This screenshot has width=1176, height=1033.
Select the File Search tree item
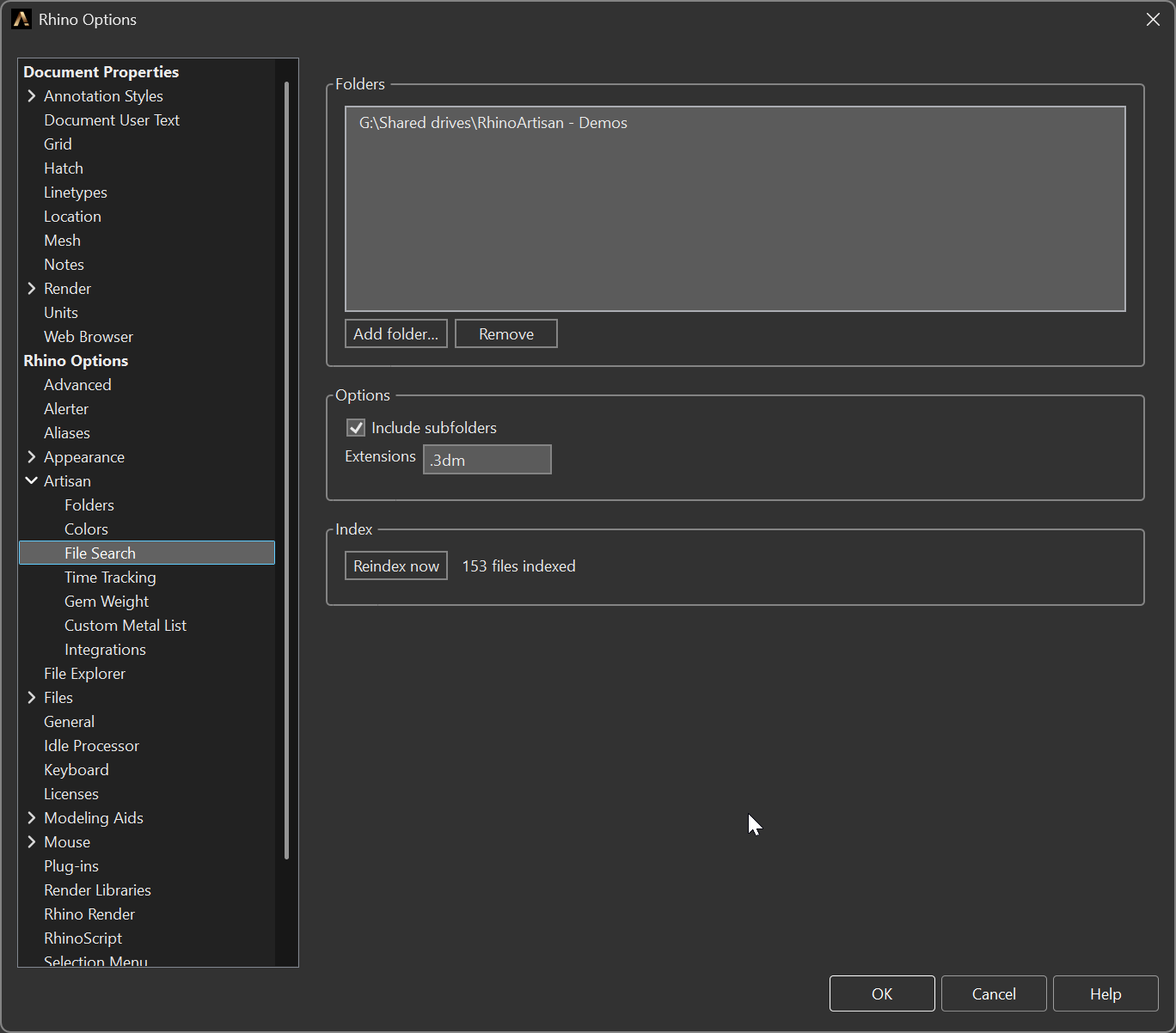[147, 553]
